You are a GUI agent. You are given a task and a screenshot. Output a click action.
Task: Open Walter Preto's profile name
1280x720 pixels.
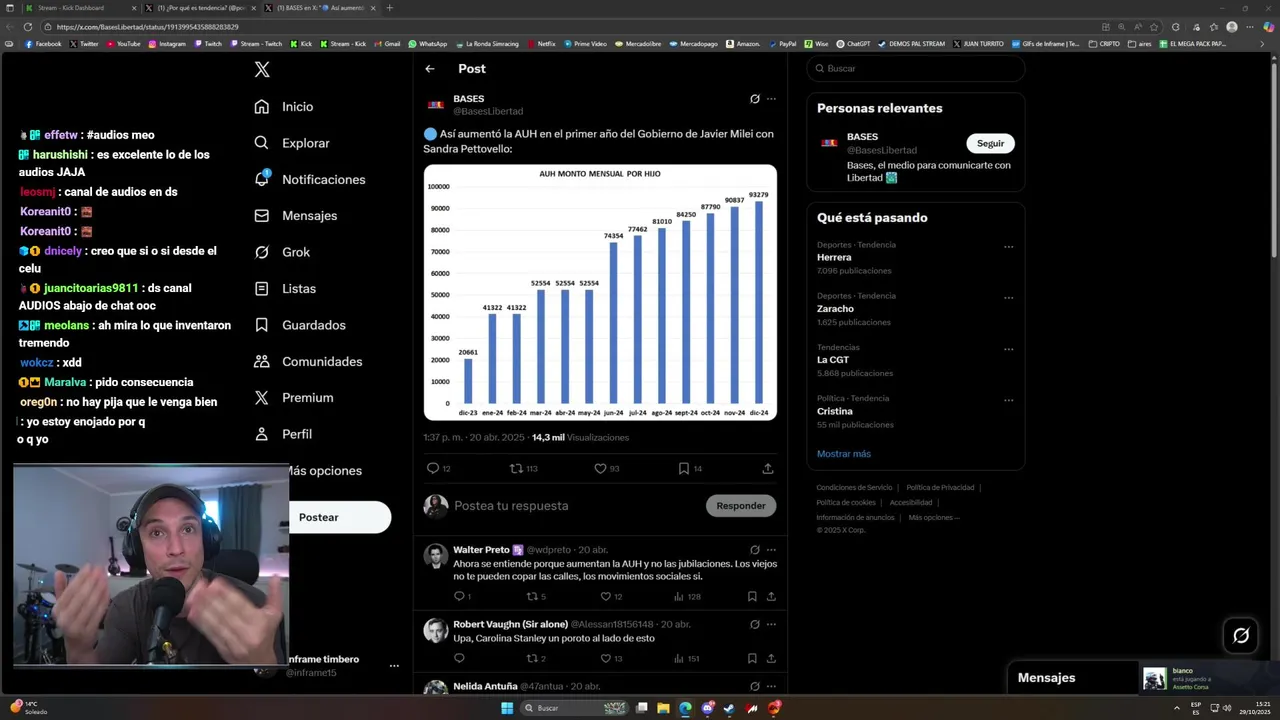481,550
